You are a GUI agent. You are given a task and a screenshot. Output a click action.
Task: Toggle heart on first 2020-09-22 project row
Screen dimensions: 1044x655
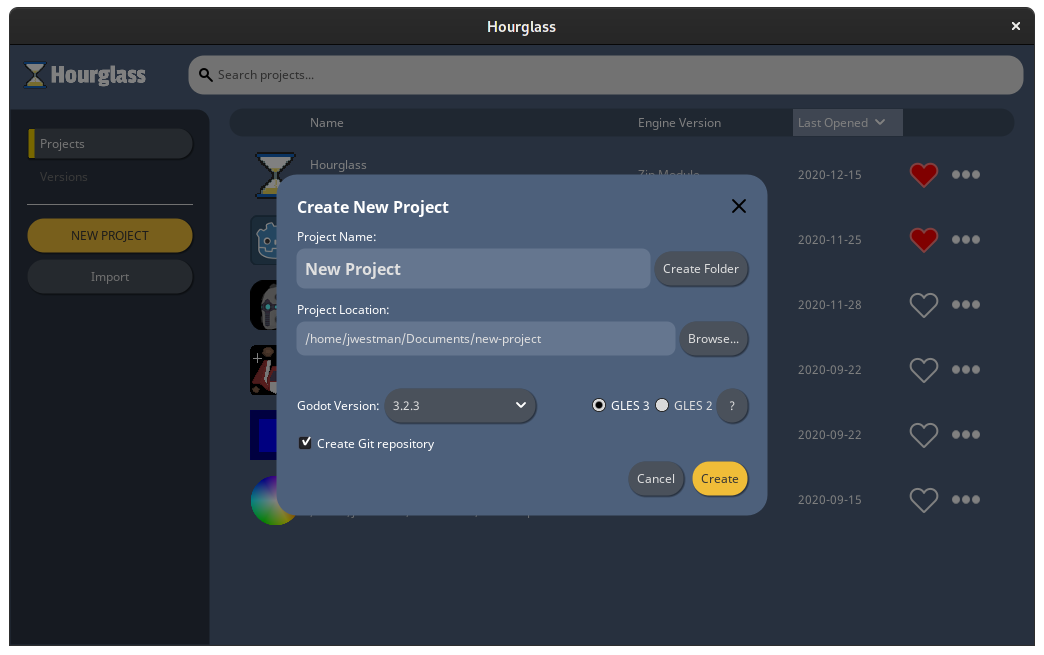click(x=923, y=370)
